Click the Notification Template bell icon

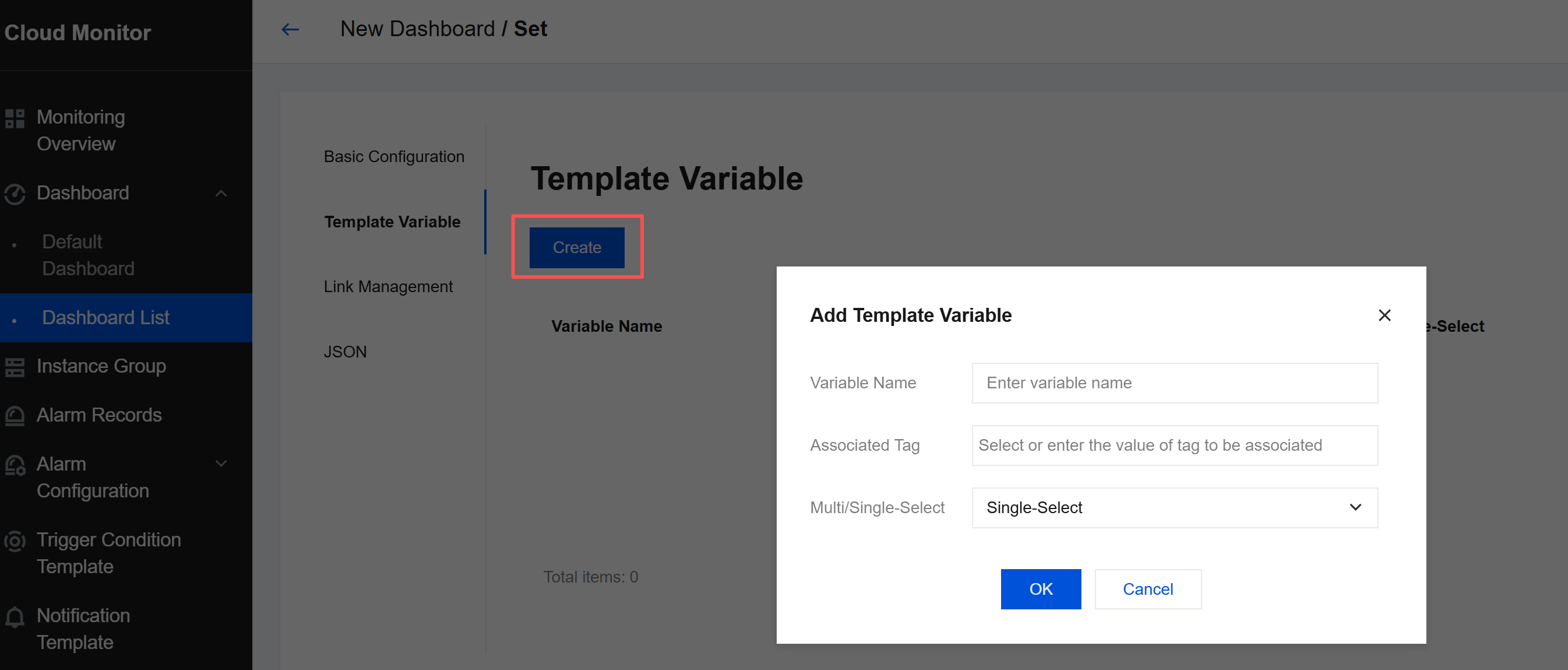(x=15, y=616)
